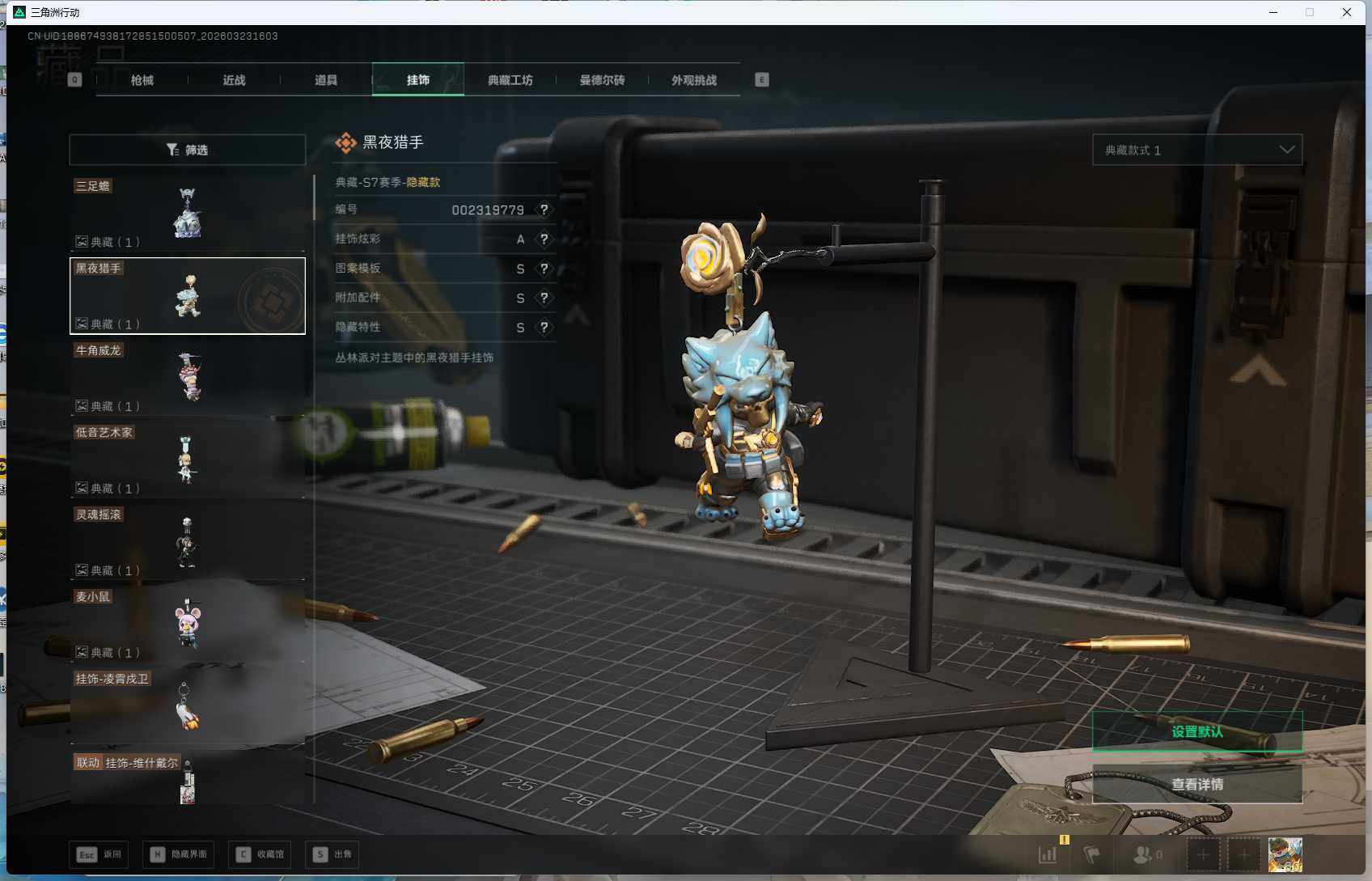This screenshot has height=881, width=1372.
Task: Open the 外观挑战 tab
Action: point(694,80)
